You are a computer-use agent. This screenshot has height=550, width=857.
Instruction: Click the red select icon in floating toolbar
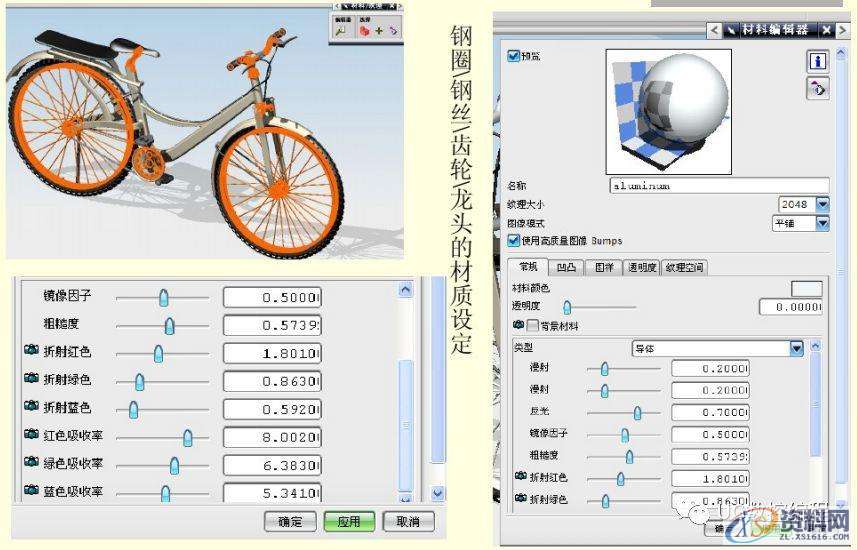coord(365,31)
